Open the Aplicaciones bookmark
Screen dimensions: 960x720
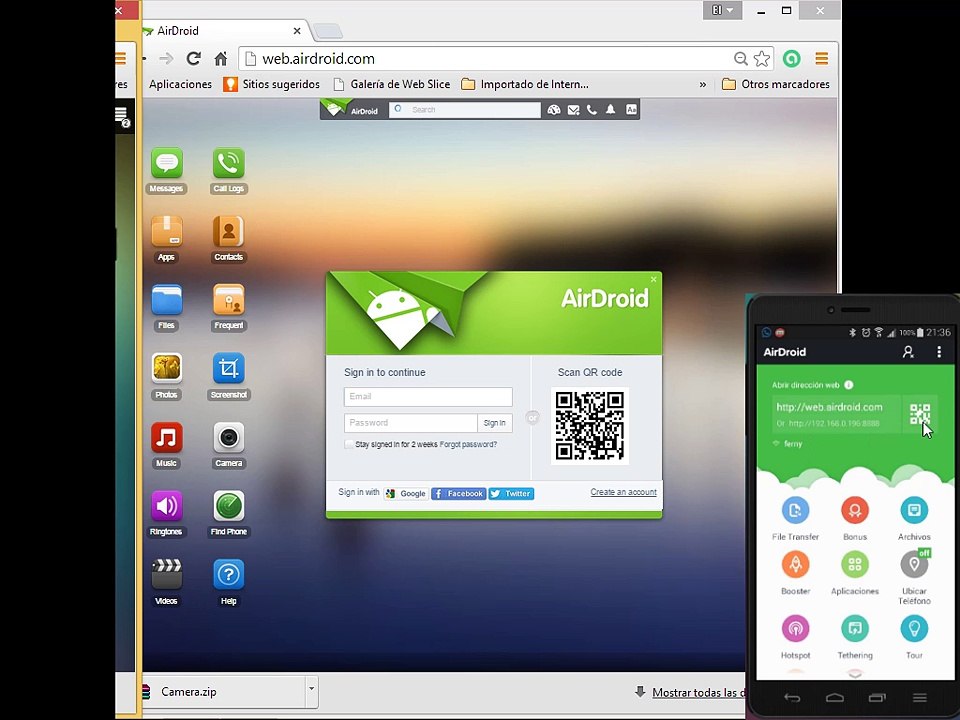[180, 84]
